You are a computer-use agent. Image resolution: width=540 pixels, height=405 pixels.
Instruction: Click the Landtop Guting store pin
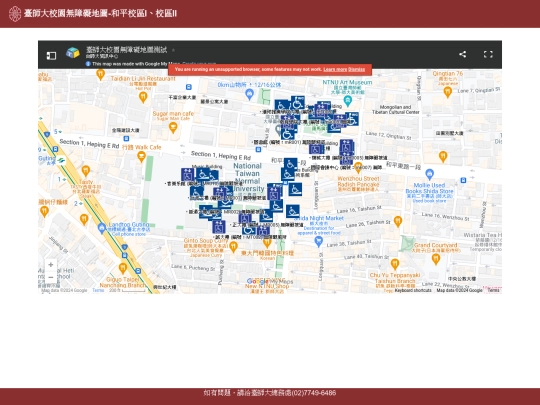pyautogui.click(x=102, y=228)
